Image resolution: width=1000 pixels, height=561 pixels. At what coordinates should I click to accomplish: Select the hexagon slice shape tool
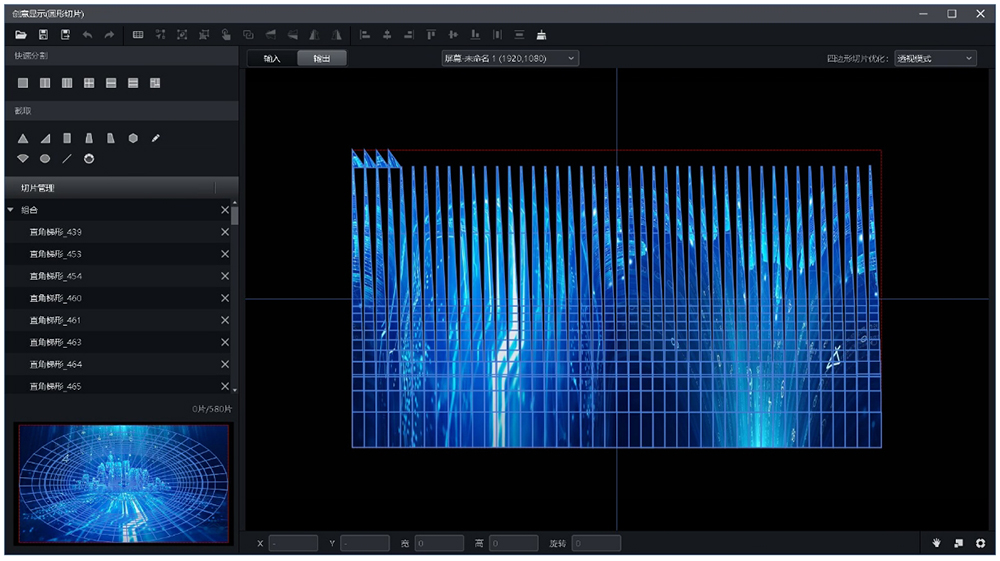click(x=133, y=139)
